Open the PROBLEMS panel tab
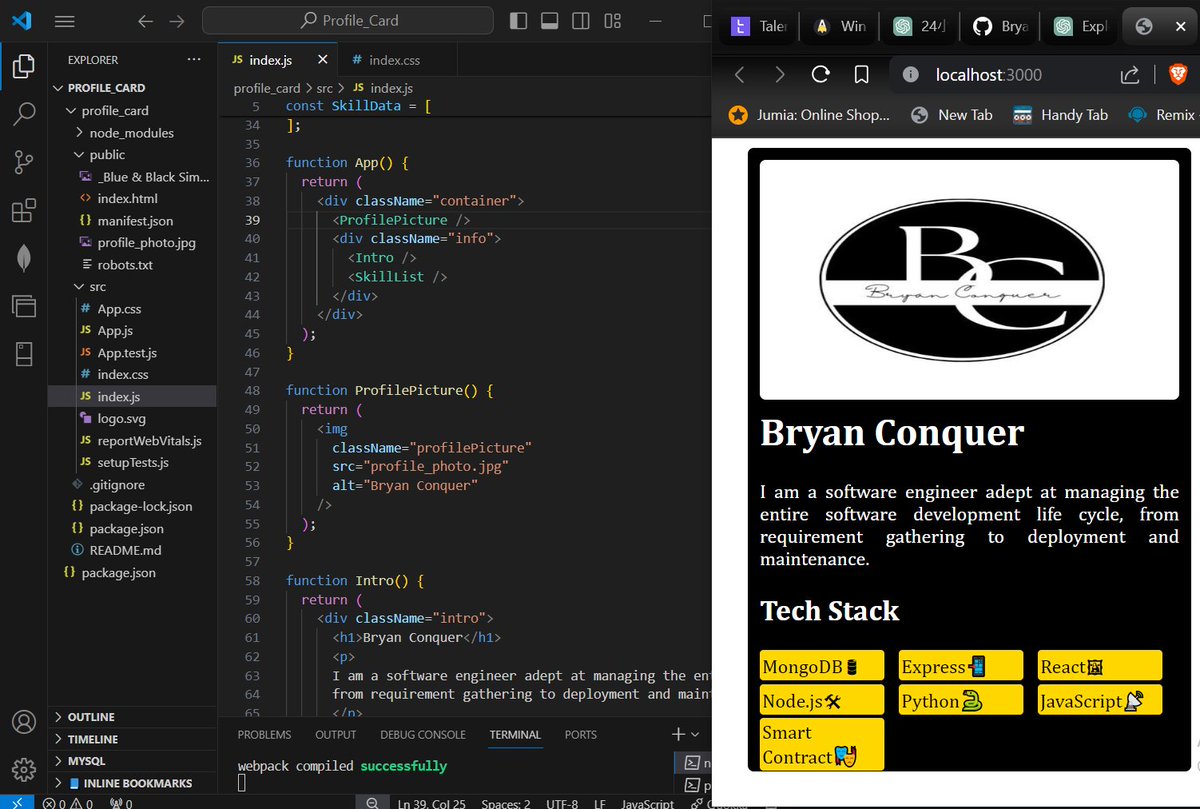 264,734
